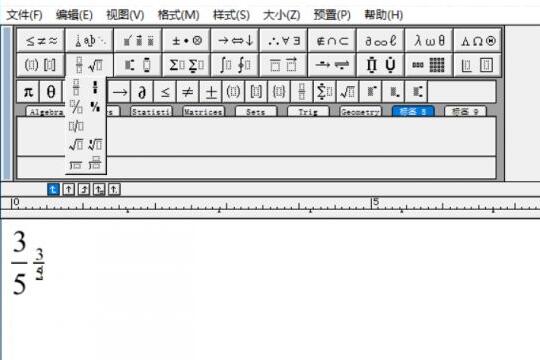This screenshot has height=360, width=540.
Task: Expand the summation templates palette
Action: 186,65
